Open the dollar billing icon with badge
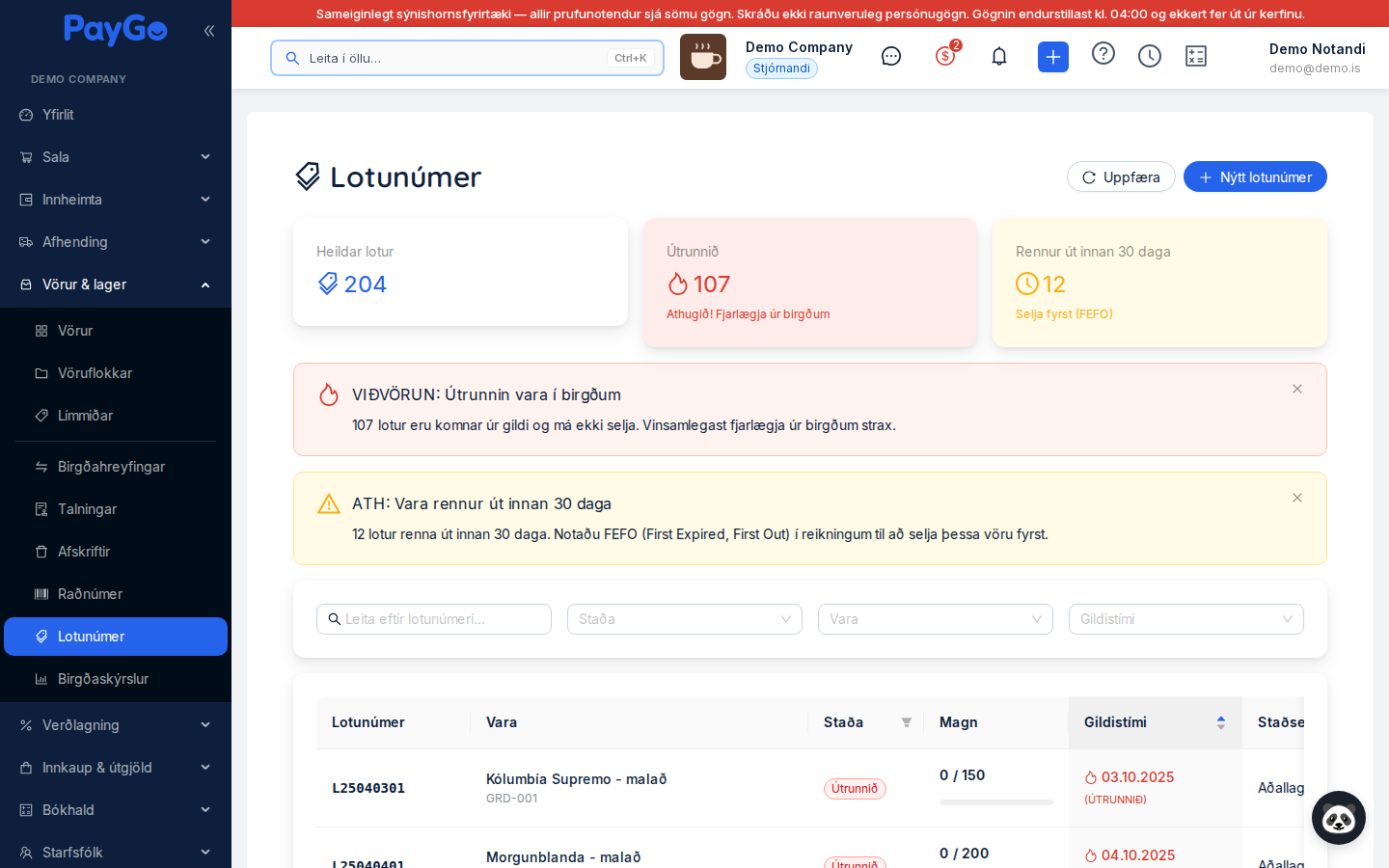The width and height of the screenshot is (1389, 868). click(x=945, y=56)
